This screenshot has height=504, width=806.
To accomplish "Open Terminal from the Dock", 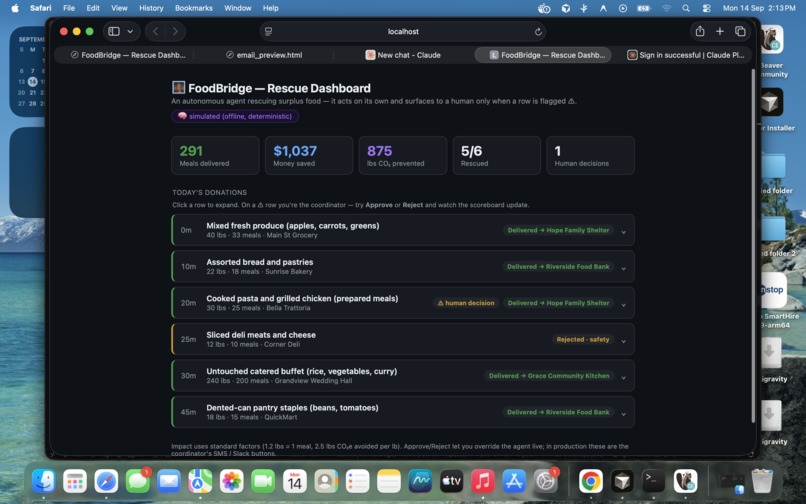I will click(x=653, y=481).
